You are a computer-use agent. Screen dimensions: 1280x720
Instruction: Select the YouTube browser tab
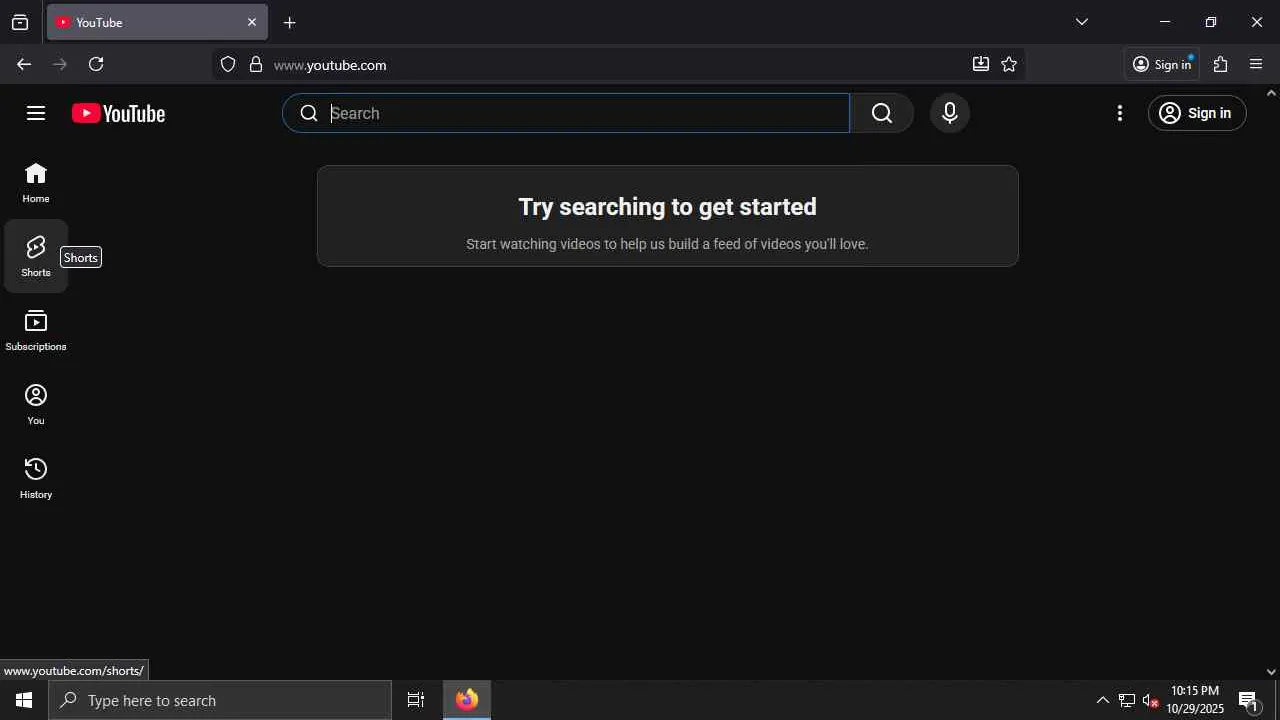coord(157,22)
